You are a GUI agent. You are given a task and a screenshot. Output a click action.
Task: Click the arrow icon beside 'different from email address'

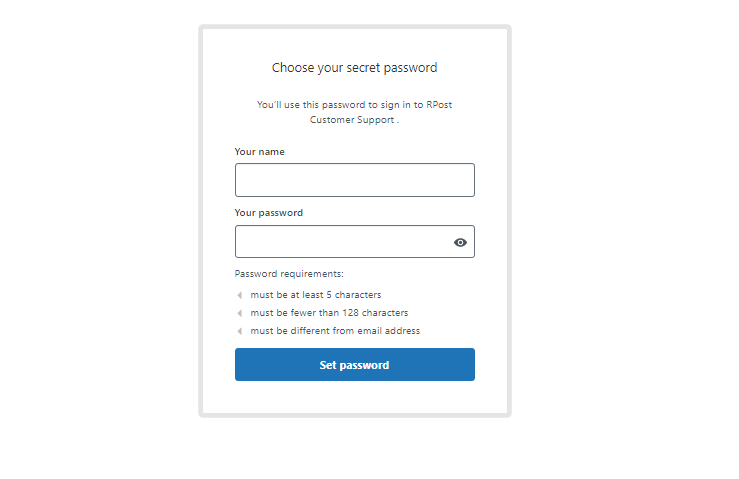pos(240,331)
